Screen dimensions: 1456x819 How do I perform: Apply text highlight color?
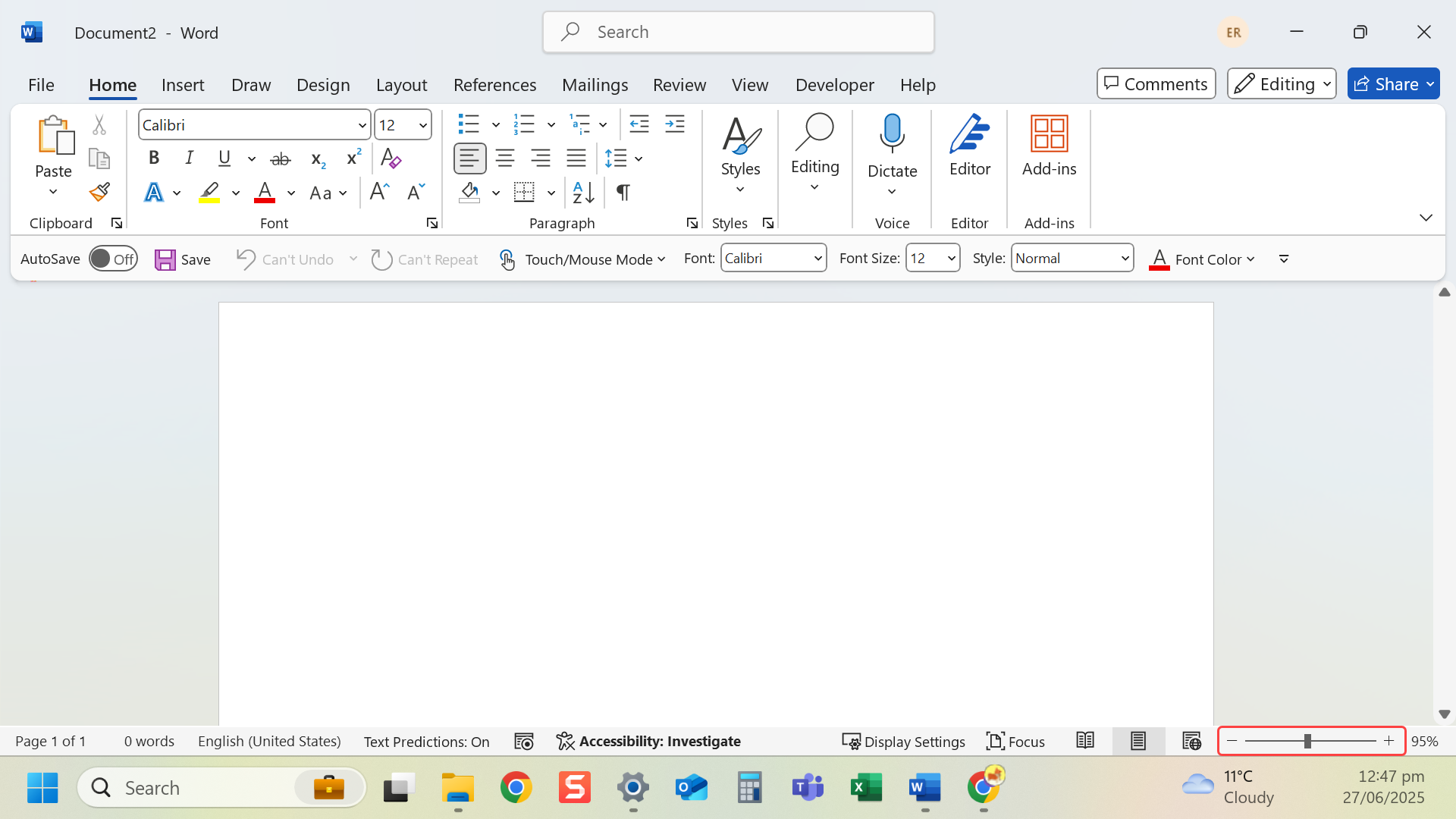tap(209, 192)
